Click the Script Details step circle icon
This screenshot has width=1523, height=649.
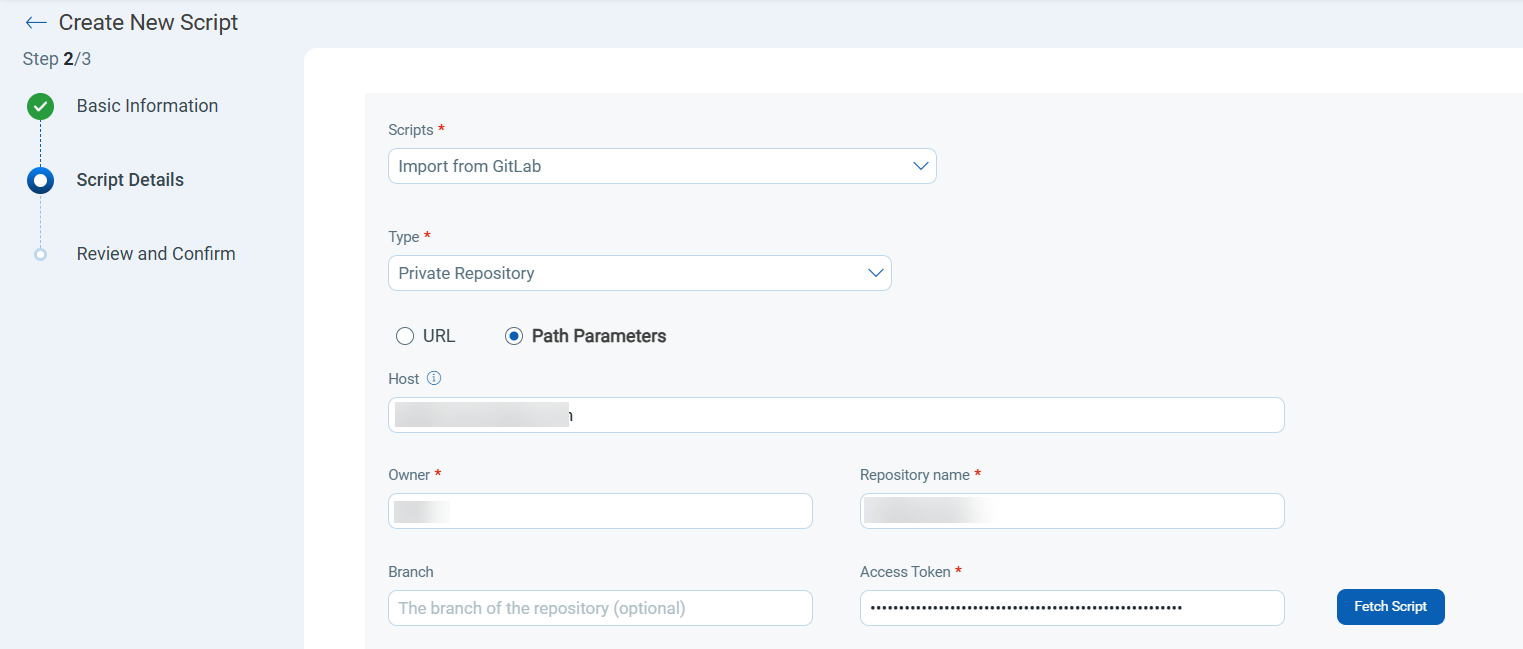[40, 181]
